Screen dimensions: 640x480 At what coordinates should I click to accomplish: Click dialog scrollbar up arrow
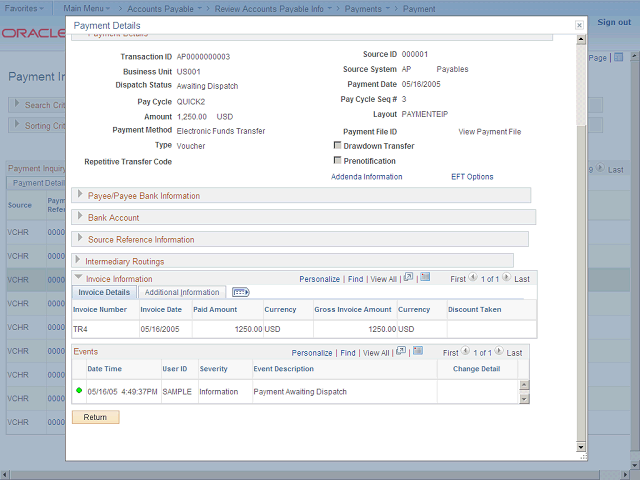[x=581, y=40]
